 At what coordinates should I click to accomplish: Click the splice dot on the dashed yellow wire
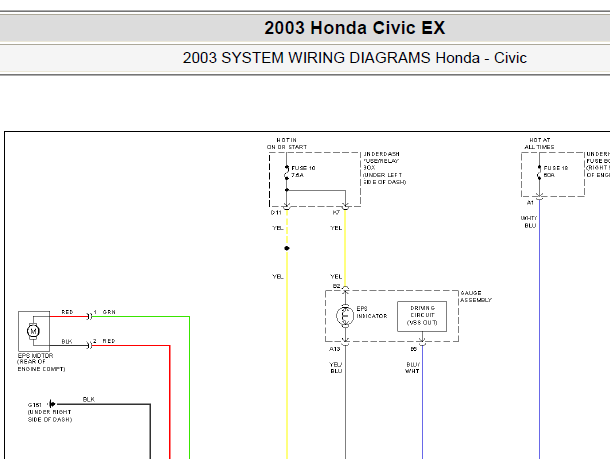tap(287, 248)
